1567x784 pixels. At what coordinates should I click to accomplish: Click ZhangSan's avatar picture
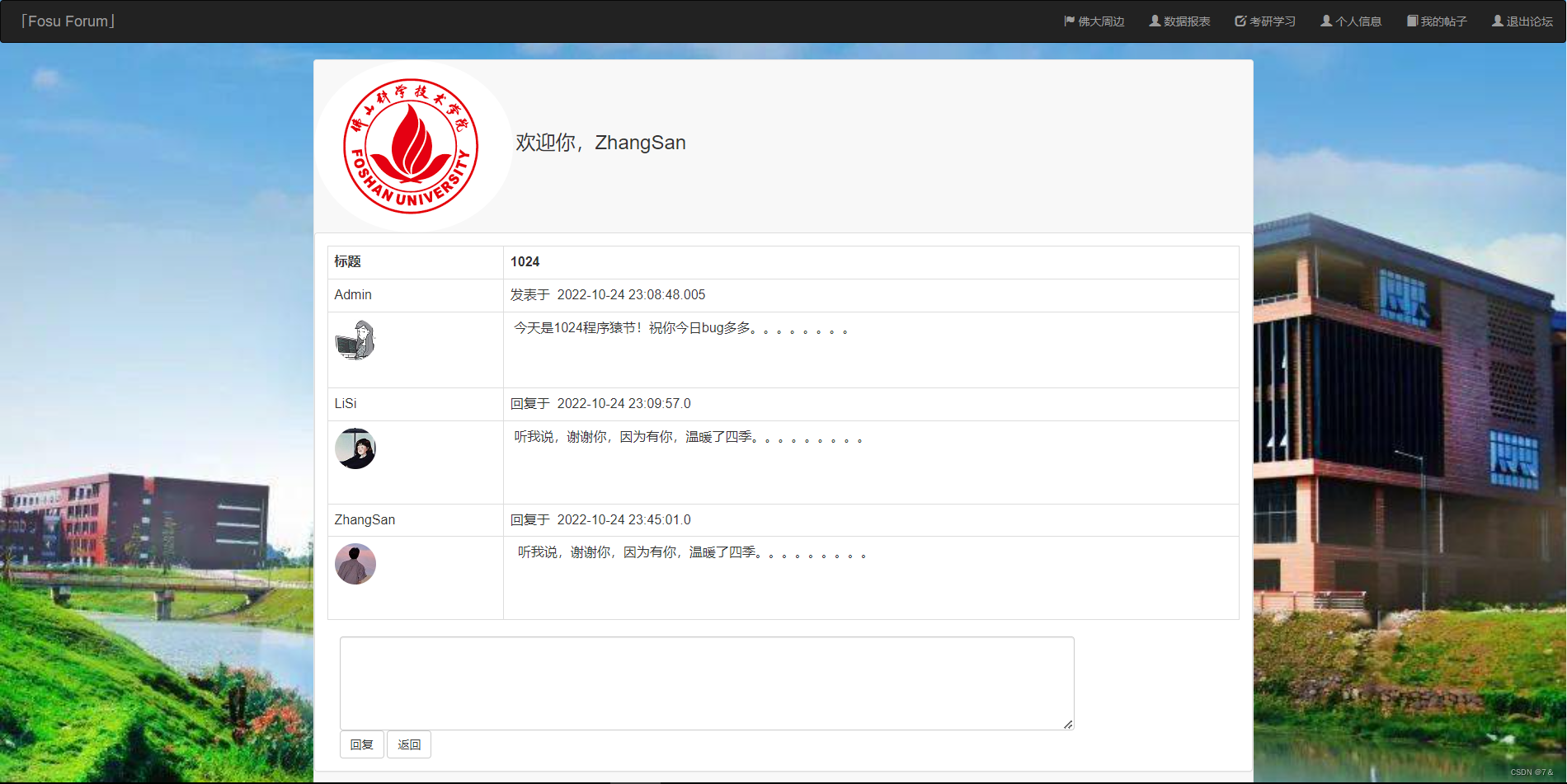tap(355, 564)
